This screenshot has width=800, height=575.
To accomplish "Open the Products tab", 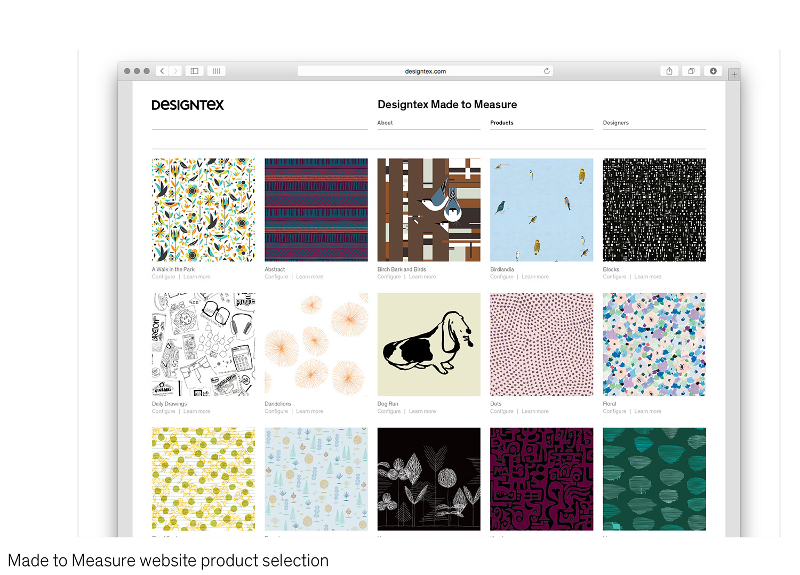I will (502, 122).
